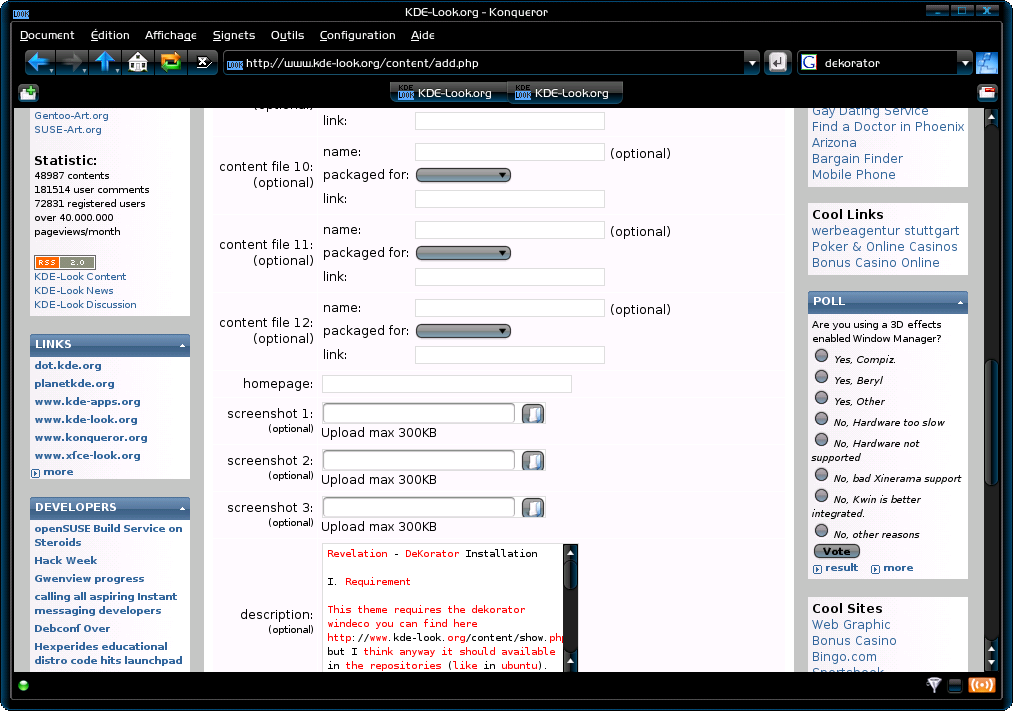The image size is (1013, 711).
Task: Click content file 10 name field
Action: [510, 152]
